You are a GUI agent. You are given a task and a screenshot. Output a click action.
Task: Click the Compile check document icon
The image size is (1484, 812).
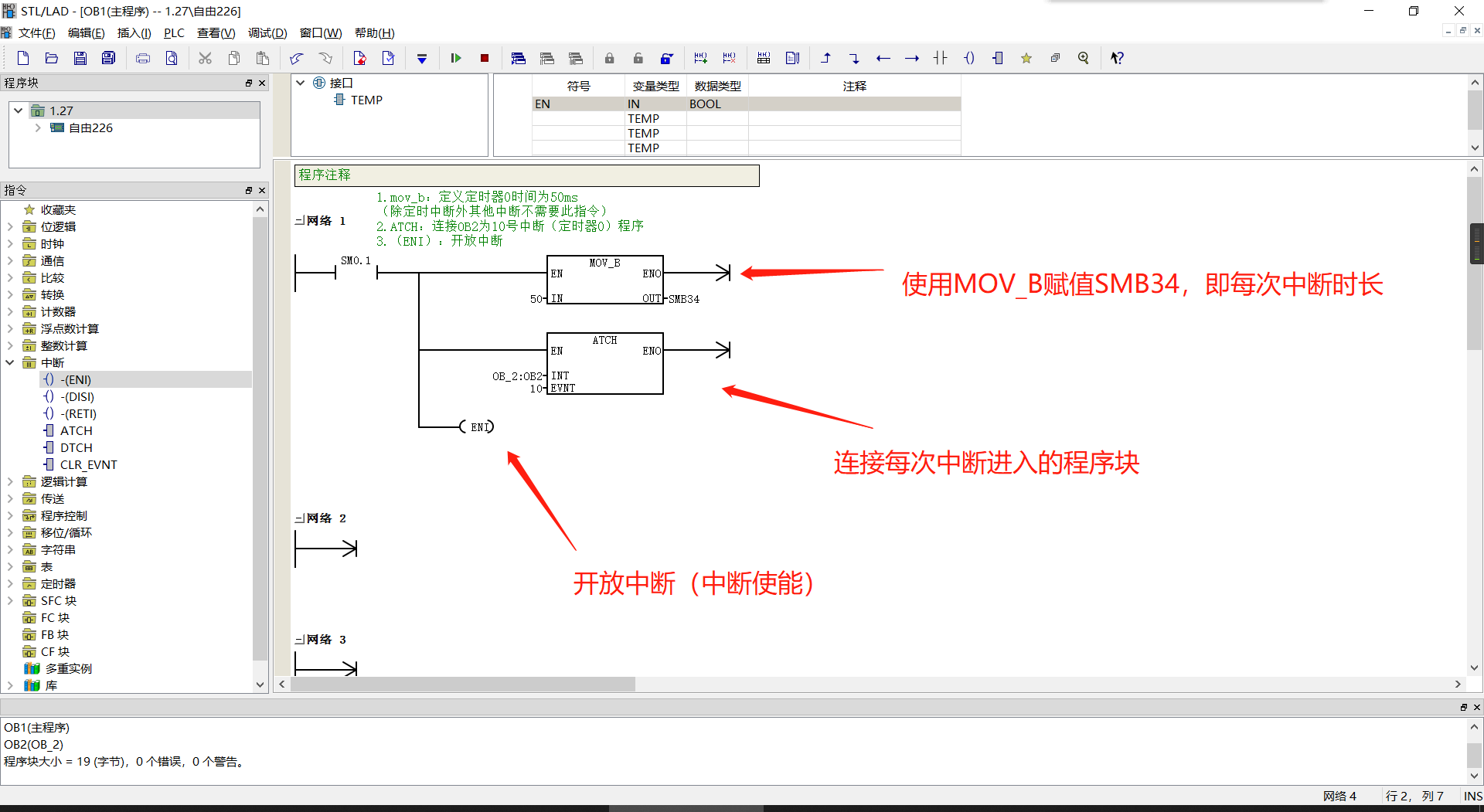click(388, 58)
